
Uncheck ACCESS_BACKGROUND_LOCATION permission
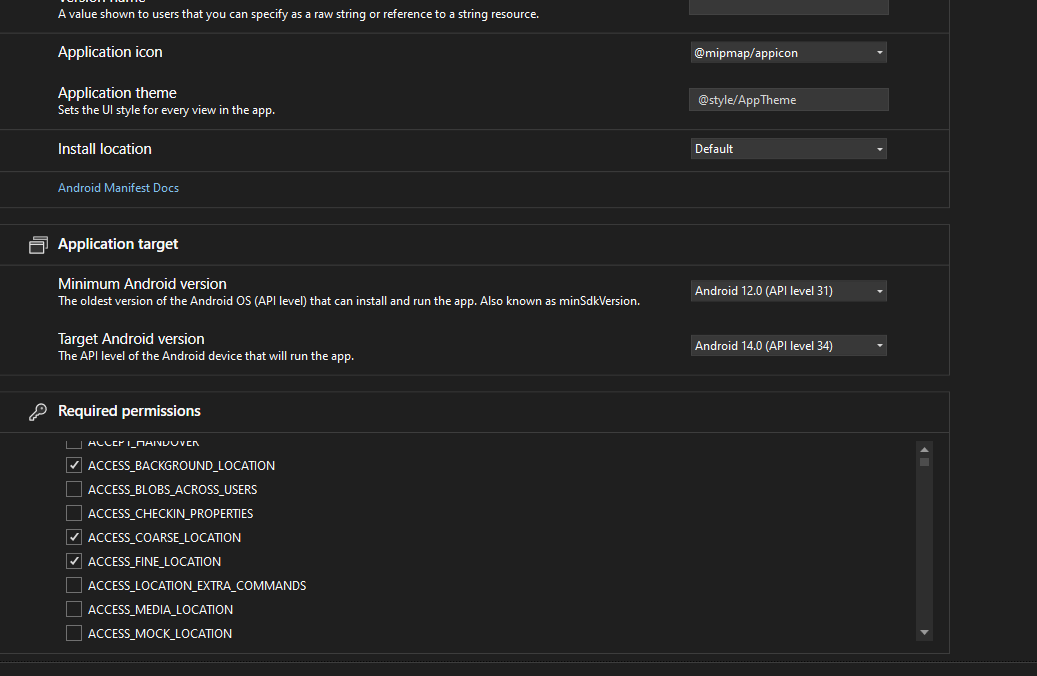click(74, 465)
